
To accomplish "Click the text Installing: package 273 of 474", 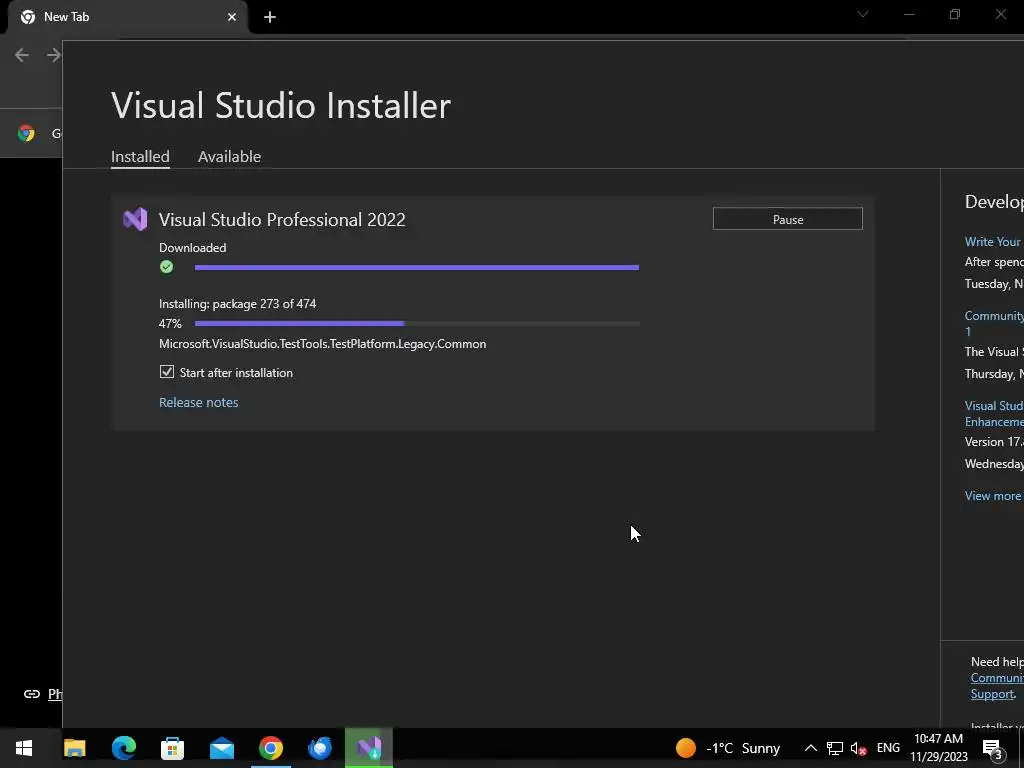I will (x=238, y=304).
